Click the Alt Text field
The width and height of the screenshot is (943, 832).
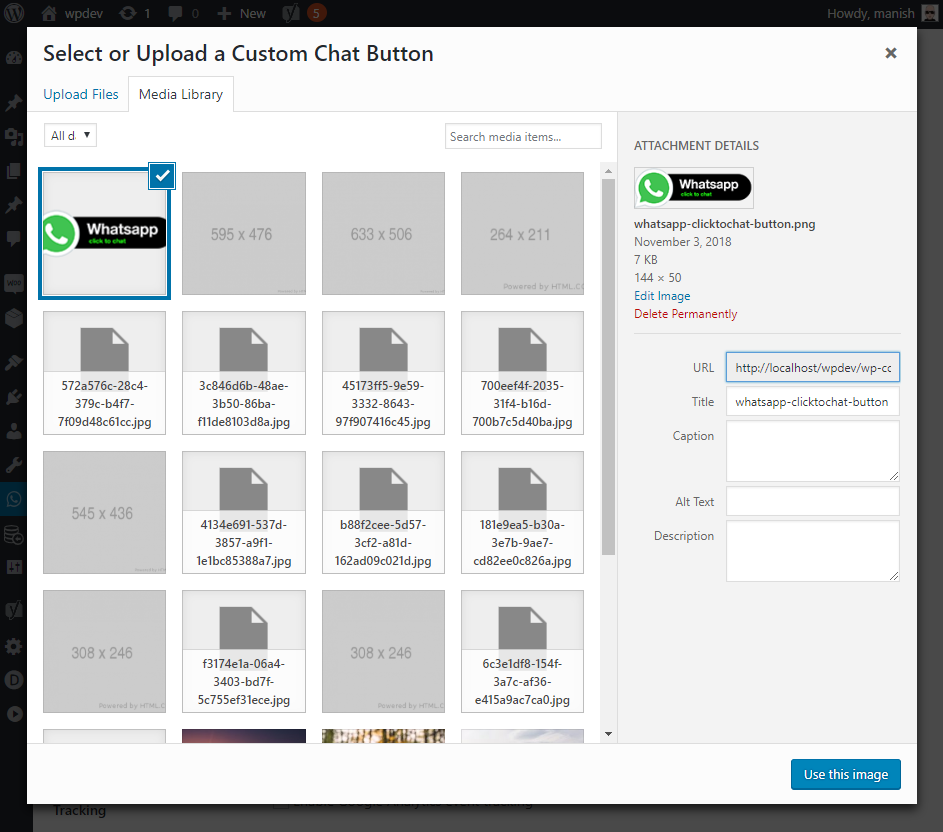(812, 502)
